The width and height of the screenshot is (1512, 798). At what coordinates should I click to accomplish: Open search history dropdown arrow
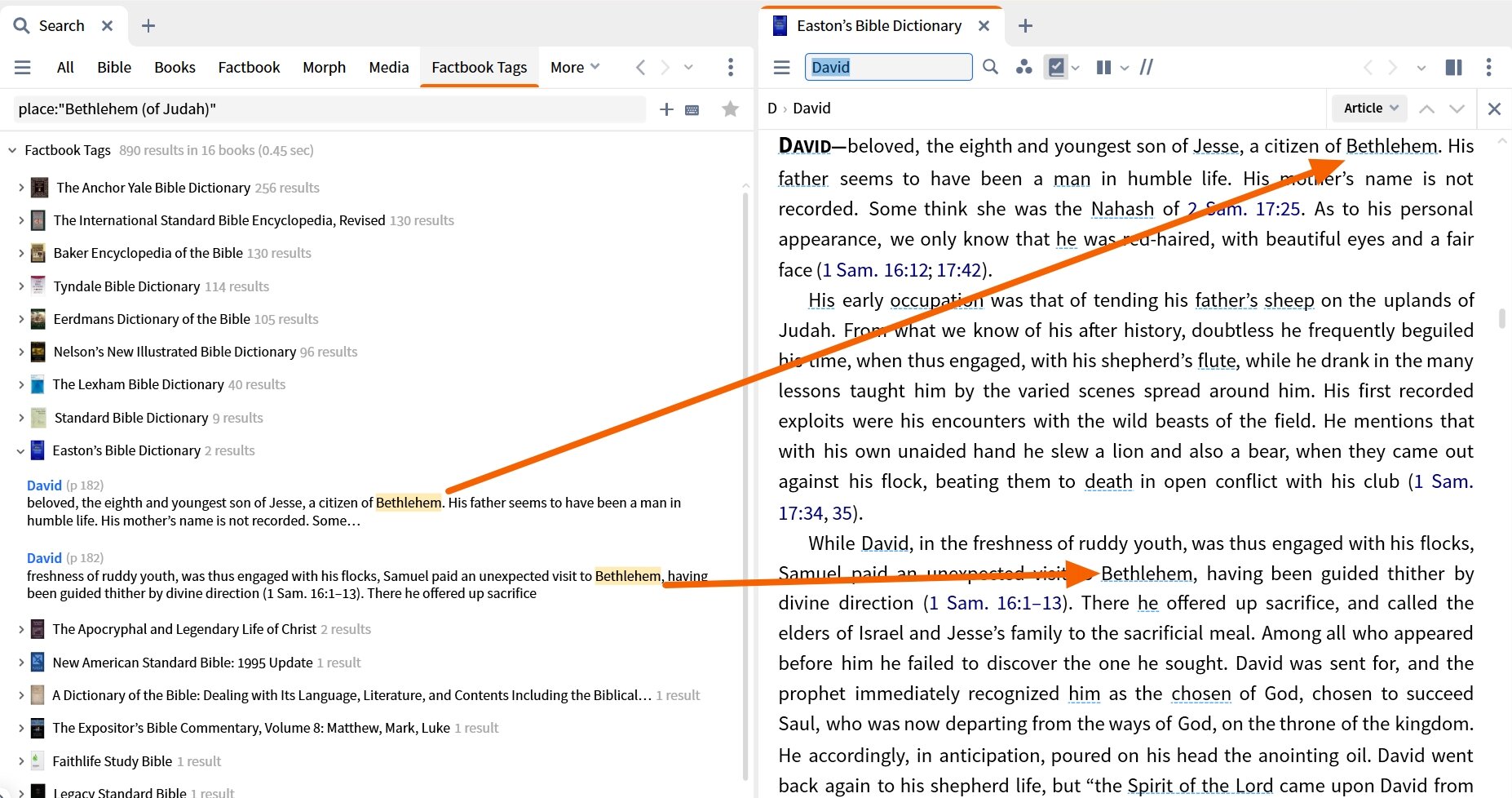688,68
